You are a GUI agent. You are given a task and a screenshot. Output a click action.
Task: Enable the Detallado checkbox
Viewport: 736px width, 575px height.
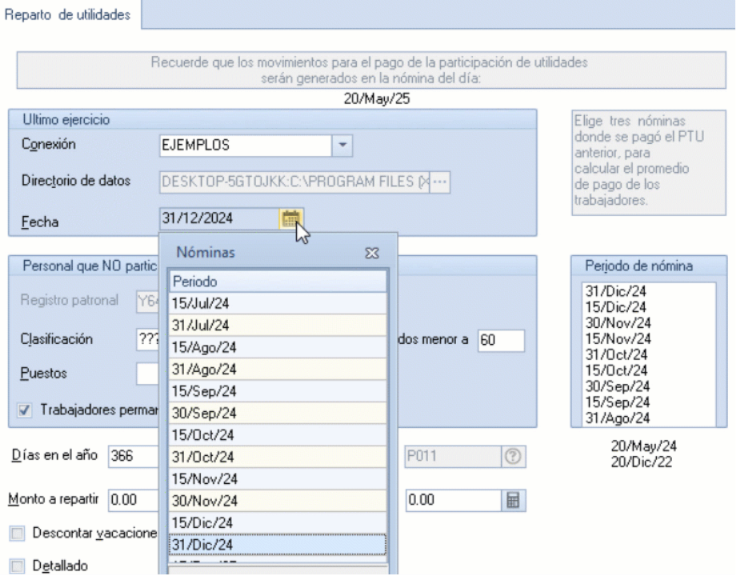point(17,566)
